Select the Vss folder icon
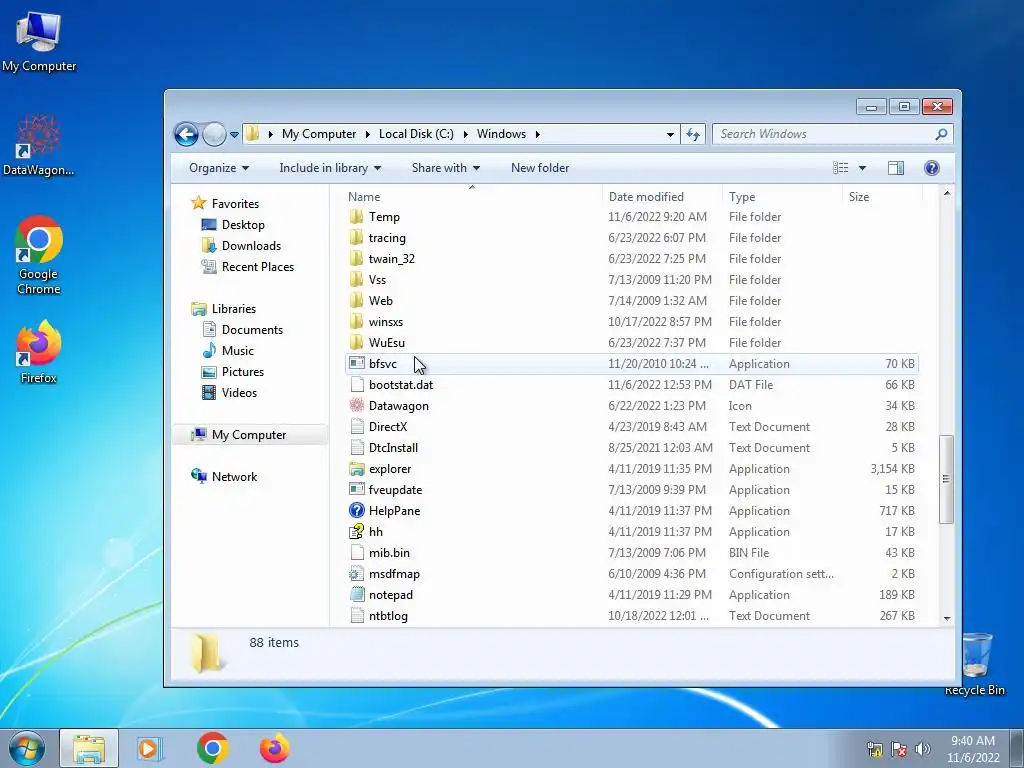This screenshot has height=768, width=1024. click(x=357, y=280)
